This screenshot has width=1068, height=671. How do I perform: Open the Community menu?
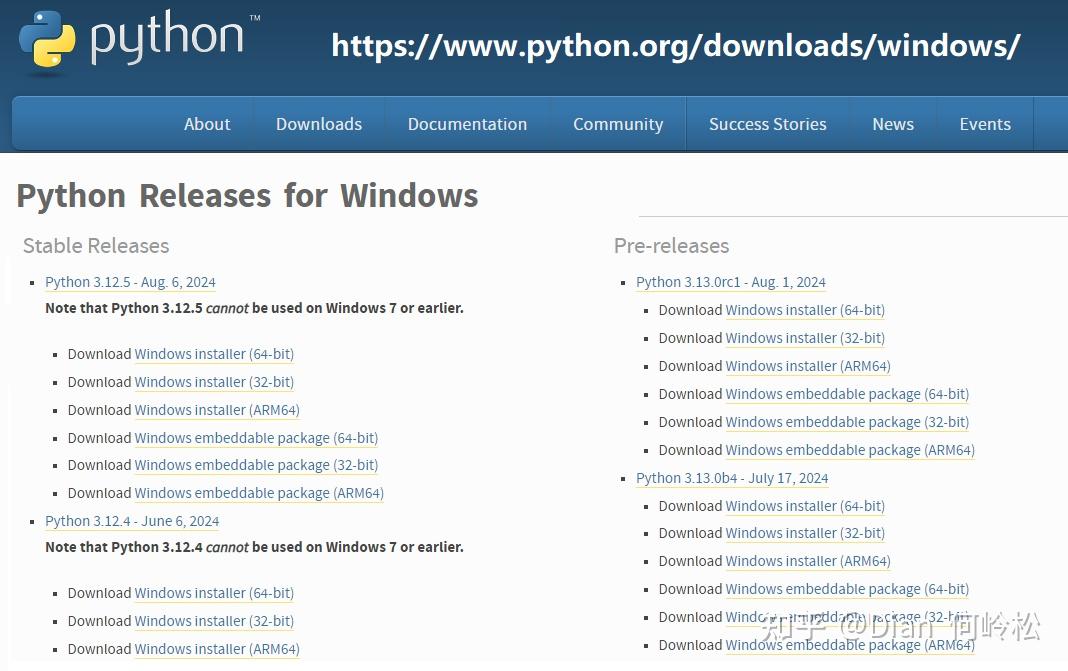click(x=617, y=124)
